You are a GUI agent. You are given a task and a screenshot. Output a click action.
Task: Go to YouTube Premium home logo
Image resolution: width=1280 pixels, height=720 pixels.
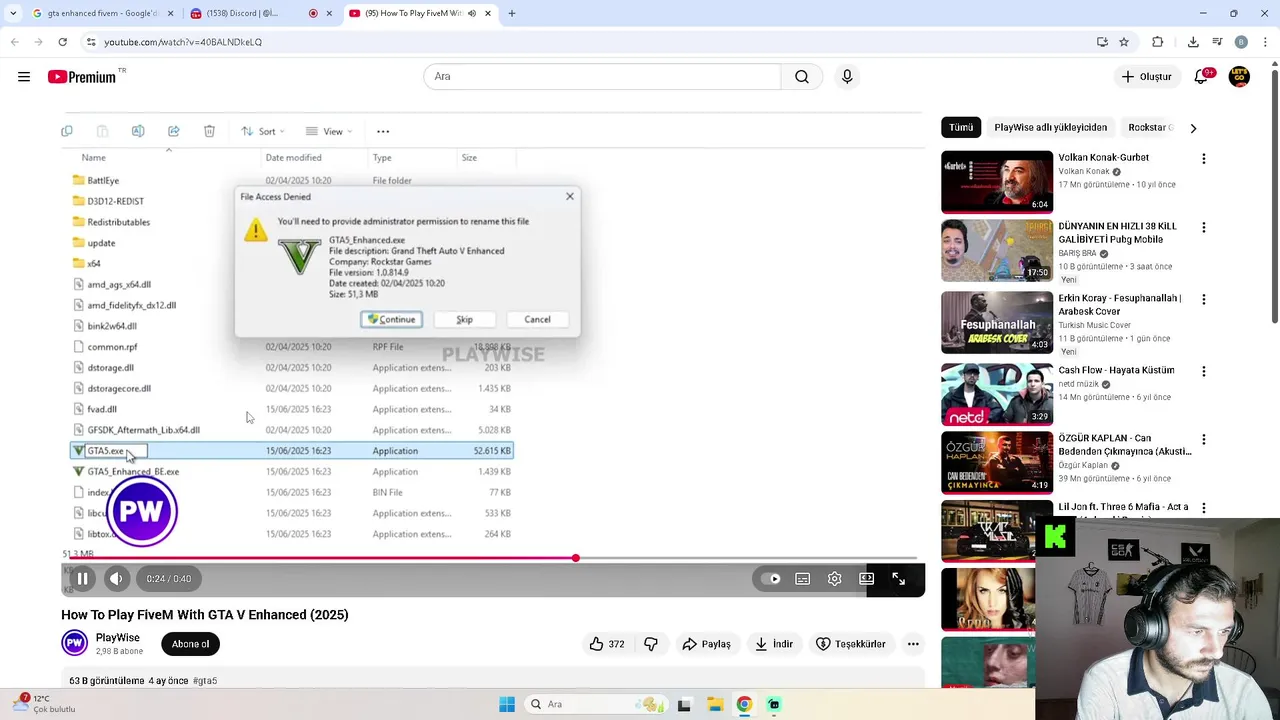click(82, 77)
